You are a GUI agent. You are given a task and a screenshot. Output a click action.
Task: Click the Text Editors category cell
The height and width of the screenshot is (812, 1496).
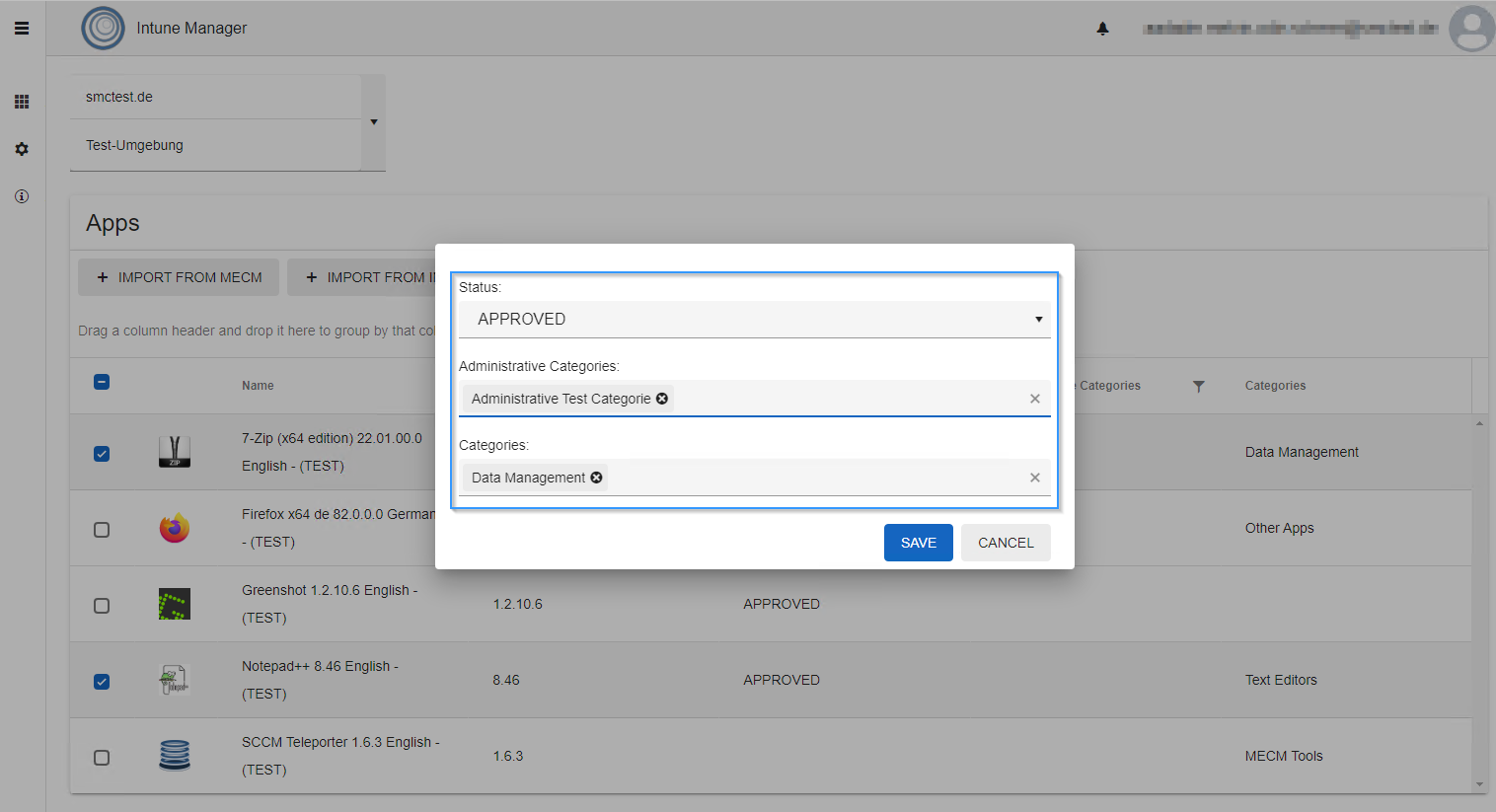click(x=1281, y=680)
